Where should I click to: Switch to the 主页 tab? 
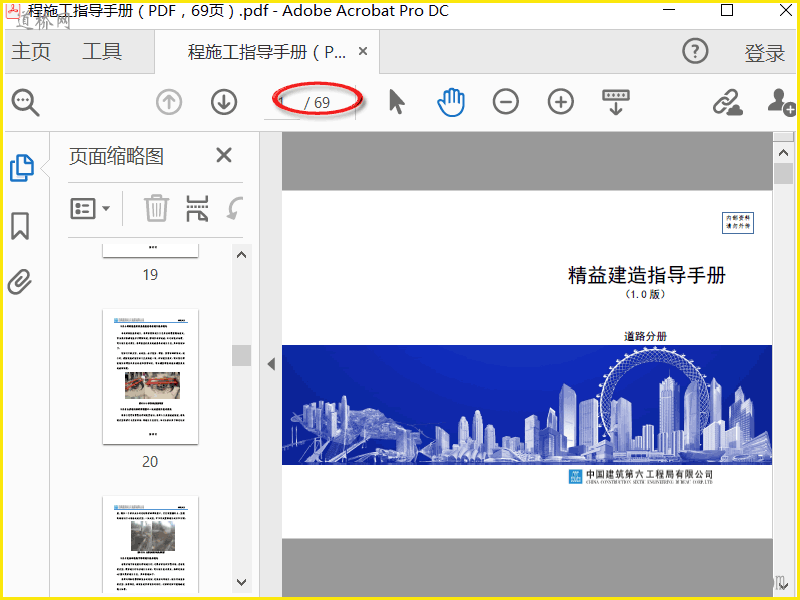coord(31,52)
